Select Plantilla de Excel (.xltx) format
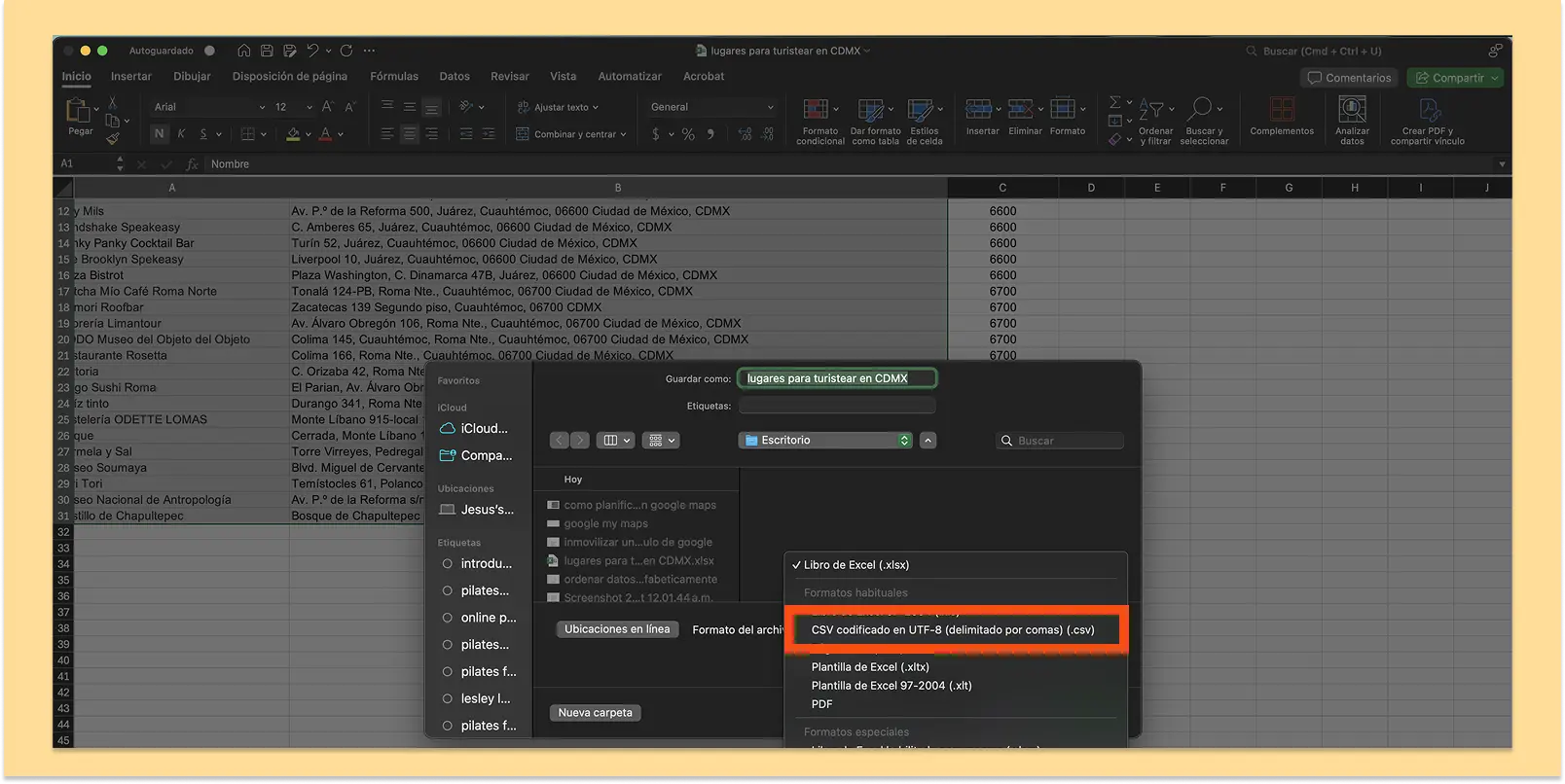Viewport: 1565px width, 784px height. [870, 667]
